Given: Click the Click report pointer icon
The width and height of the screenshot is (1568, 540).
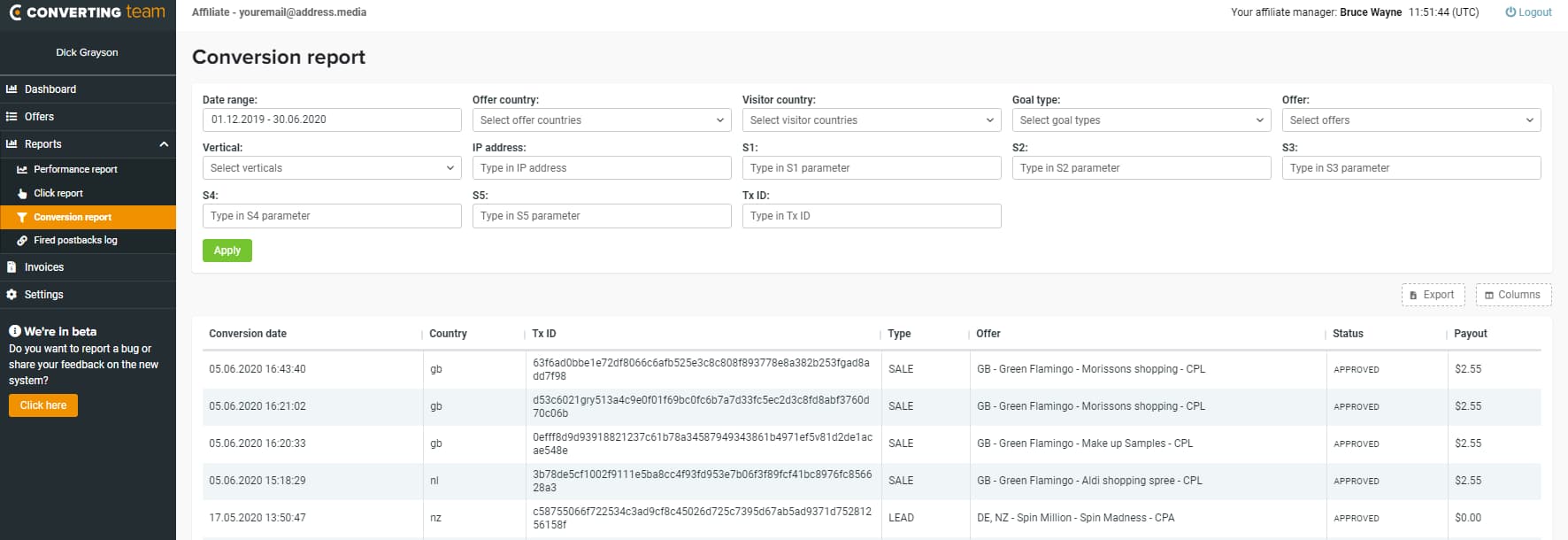Looking at the screenshot, I should coord(22,193).
